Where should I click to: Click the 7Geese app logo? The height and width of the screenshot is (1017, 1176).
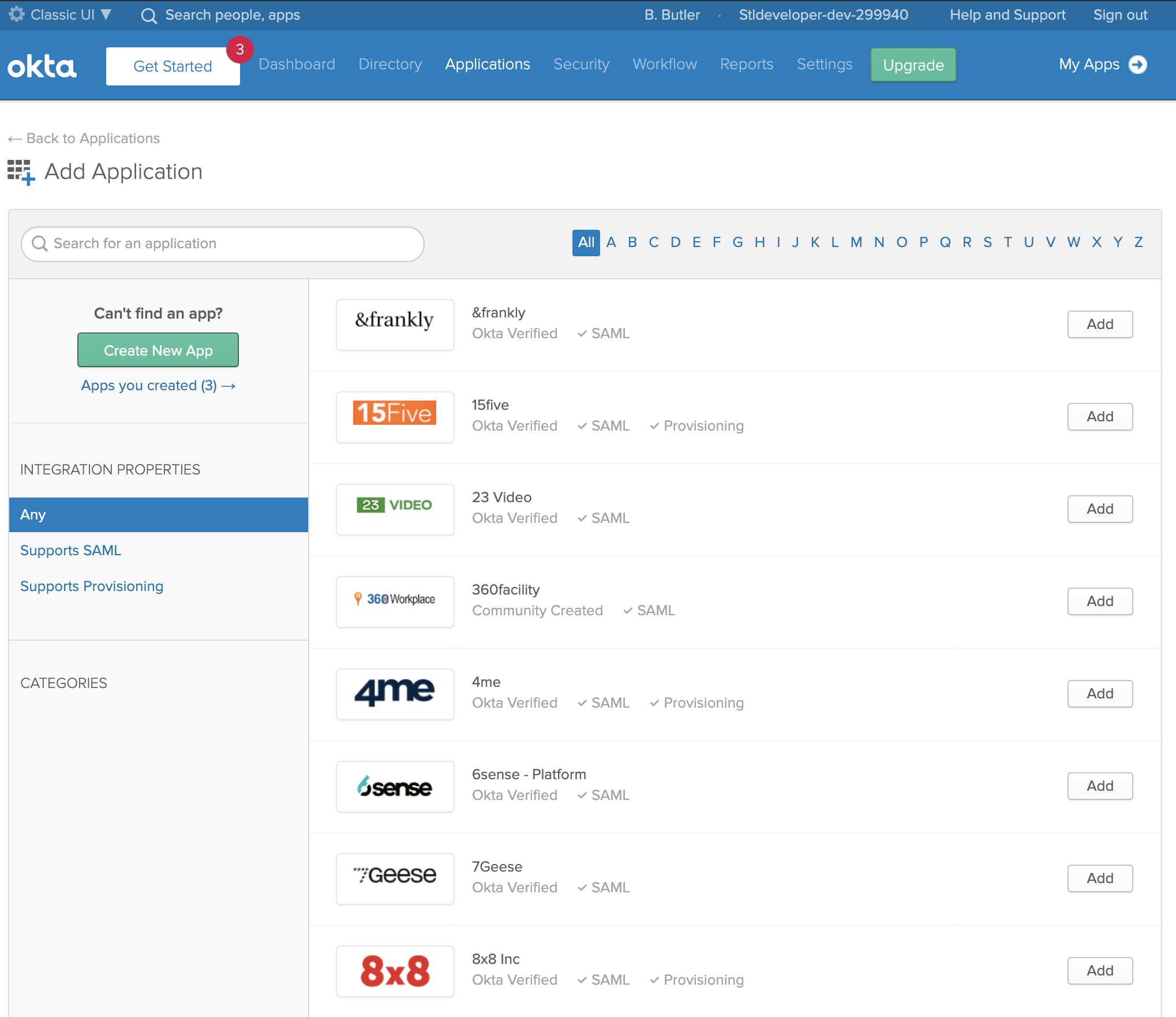click(x=395, y=878)
